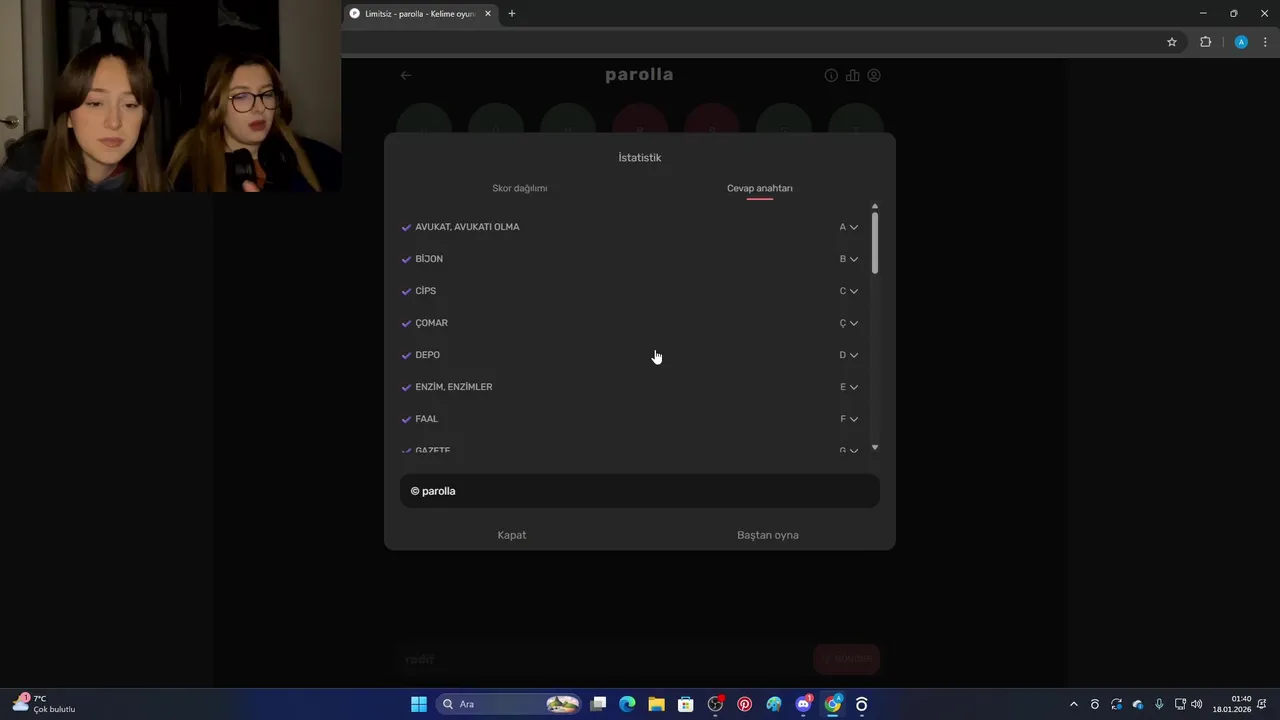Open the clock and date 18.01.2026
This screenshot has width=1280, height=720.
1232,704
